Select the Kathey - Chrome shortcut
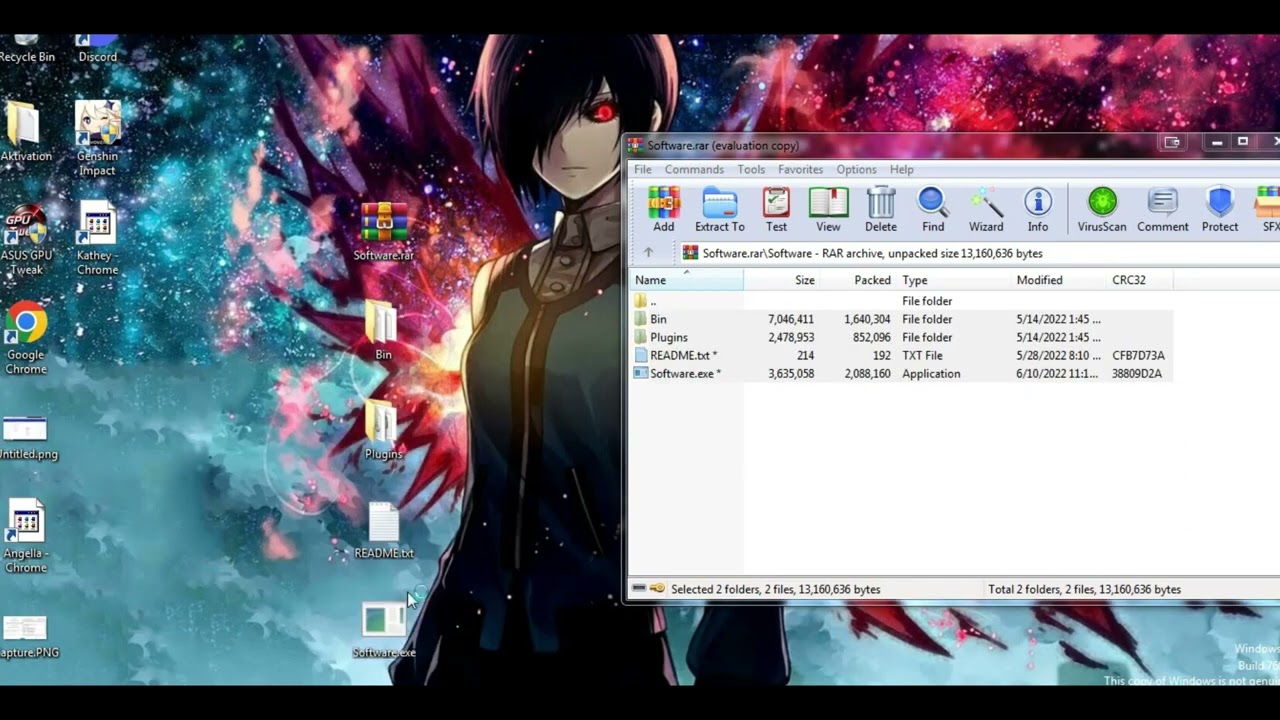Screen dimensions: 1280x720 point(97,238)
